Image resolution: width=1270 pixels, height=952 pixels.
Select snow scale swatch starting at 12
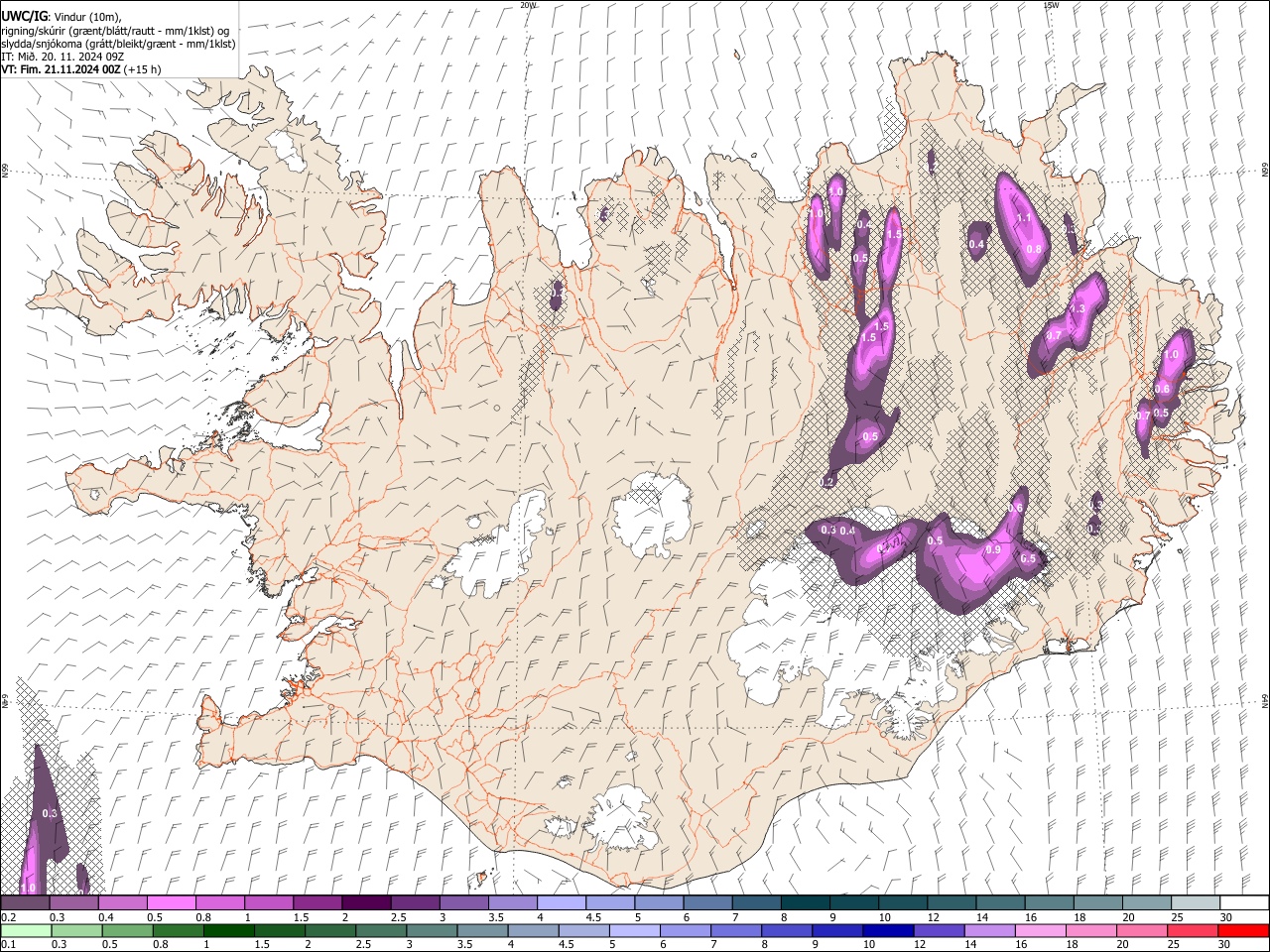pyautogui.click(x=952, y=902)
